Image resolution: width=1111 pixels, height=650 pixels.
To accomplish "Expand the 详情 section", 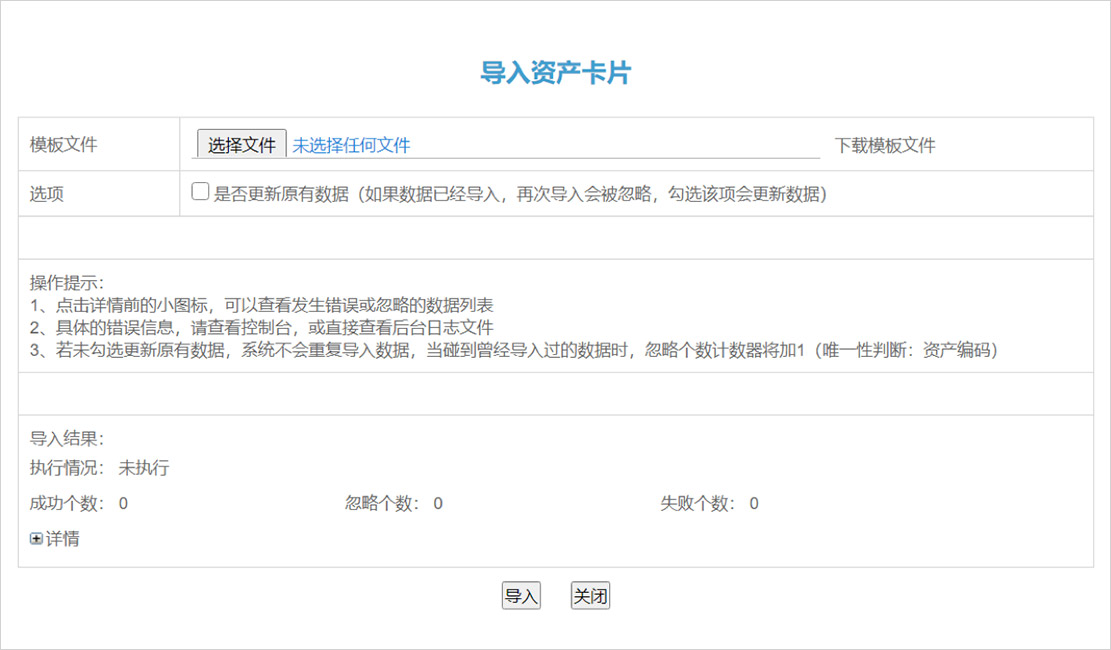I will 62,539.
